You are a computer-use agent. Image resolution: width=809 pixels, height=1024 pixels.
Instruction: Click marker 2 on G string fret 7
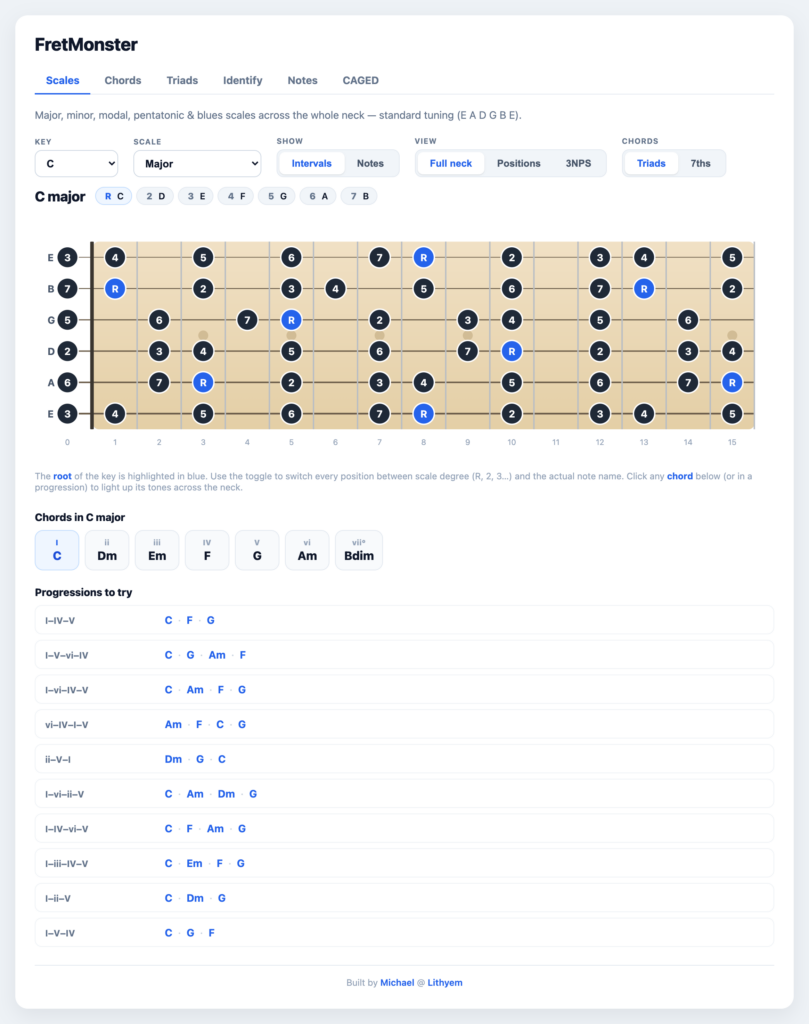pos(379,320)
